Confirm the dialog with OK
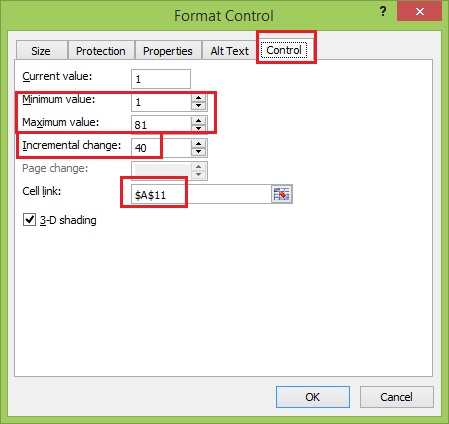This screenshot has width=449, height=424. click(313, 397)
